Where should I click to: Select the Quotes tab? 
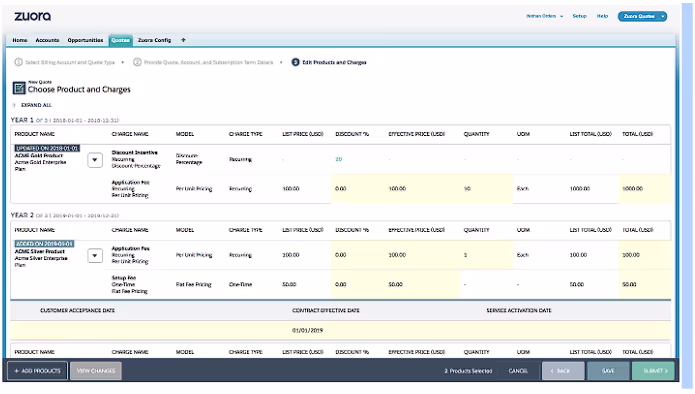(x=120, y=40)
